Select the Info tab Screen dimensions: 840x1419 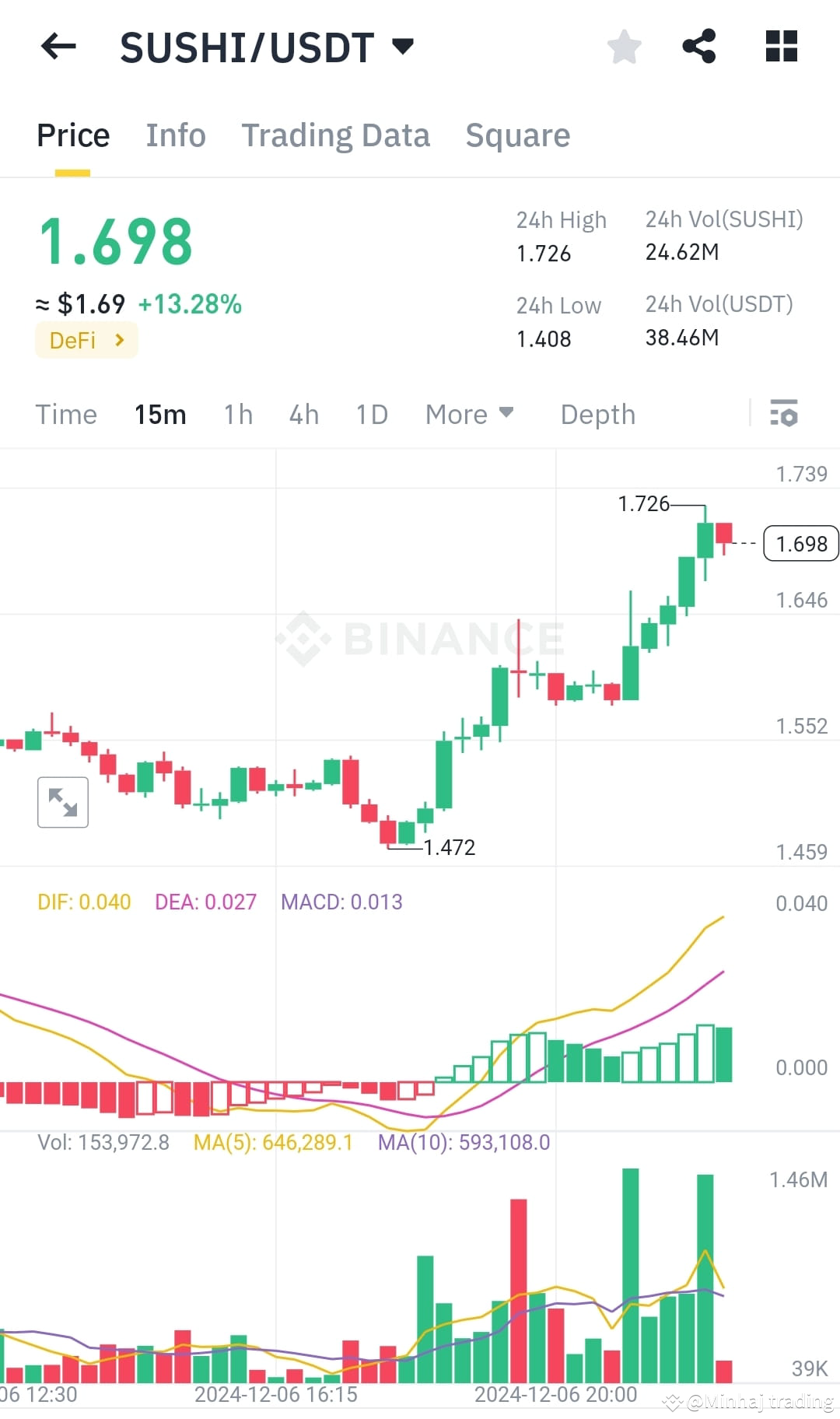(x=175, y=135)
